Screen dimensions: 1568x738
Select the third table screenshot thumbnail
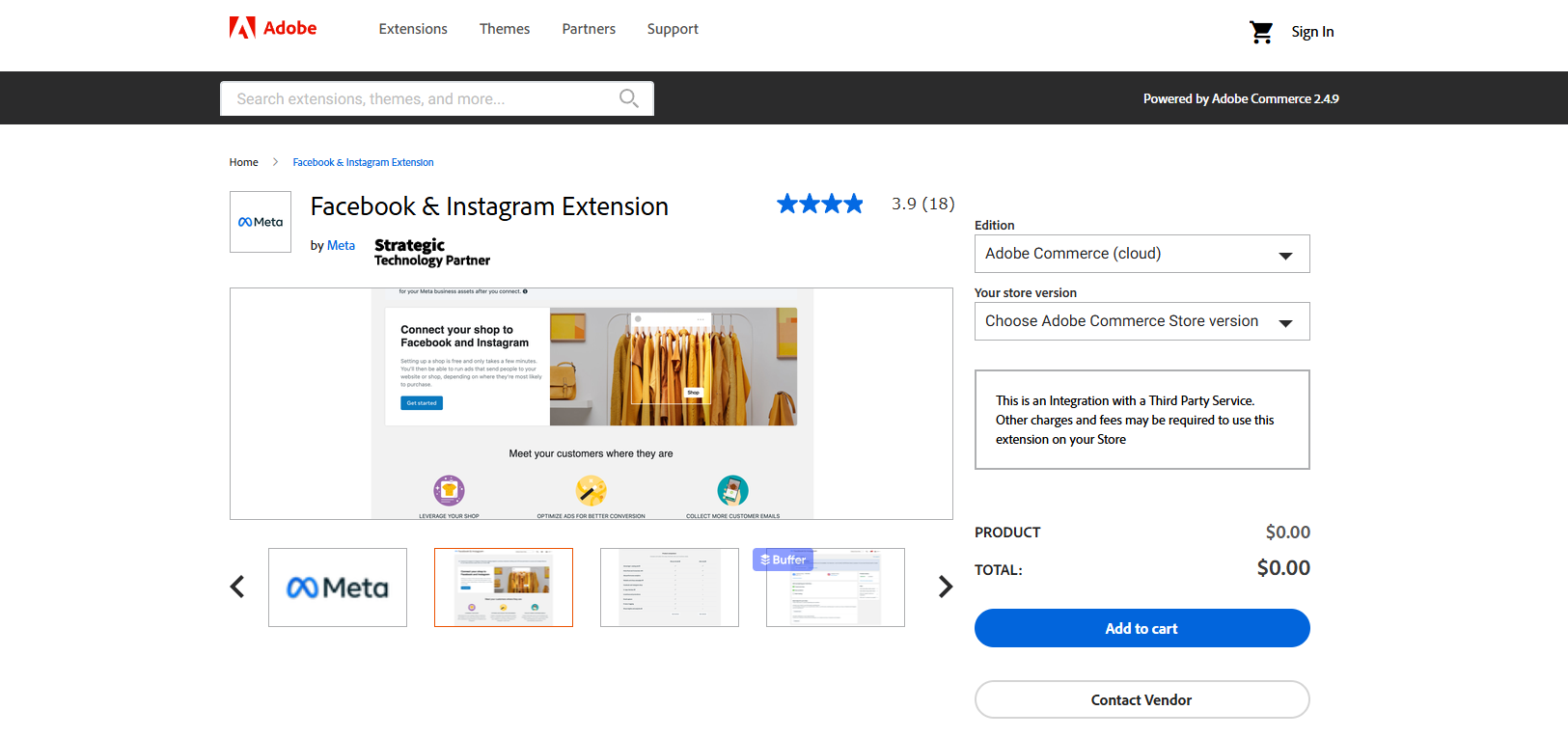pyautogui.click(x=670, y=588)
